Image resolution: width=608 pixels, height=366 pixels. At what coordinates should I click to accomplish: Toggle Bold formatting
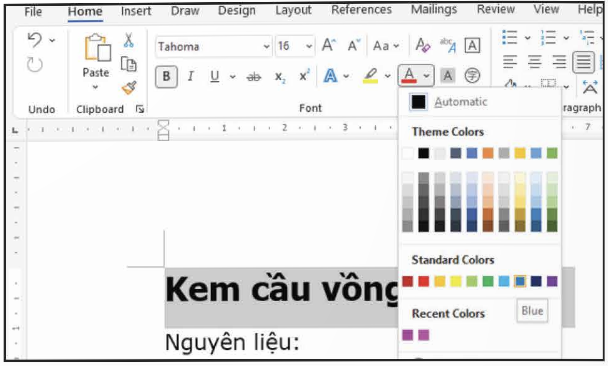[166, 76]
